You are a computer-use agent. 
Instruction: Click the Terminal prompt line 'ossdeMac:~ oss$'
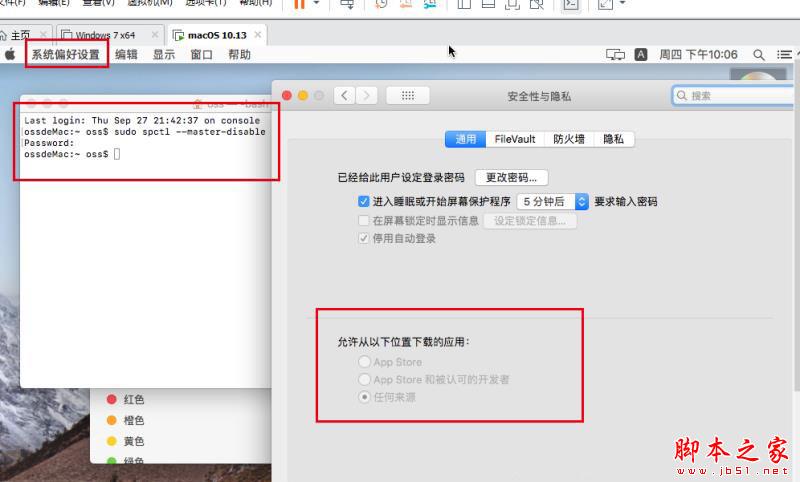click(66, 154)
